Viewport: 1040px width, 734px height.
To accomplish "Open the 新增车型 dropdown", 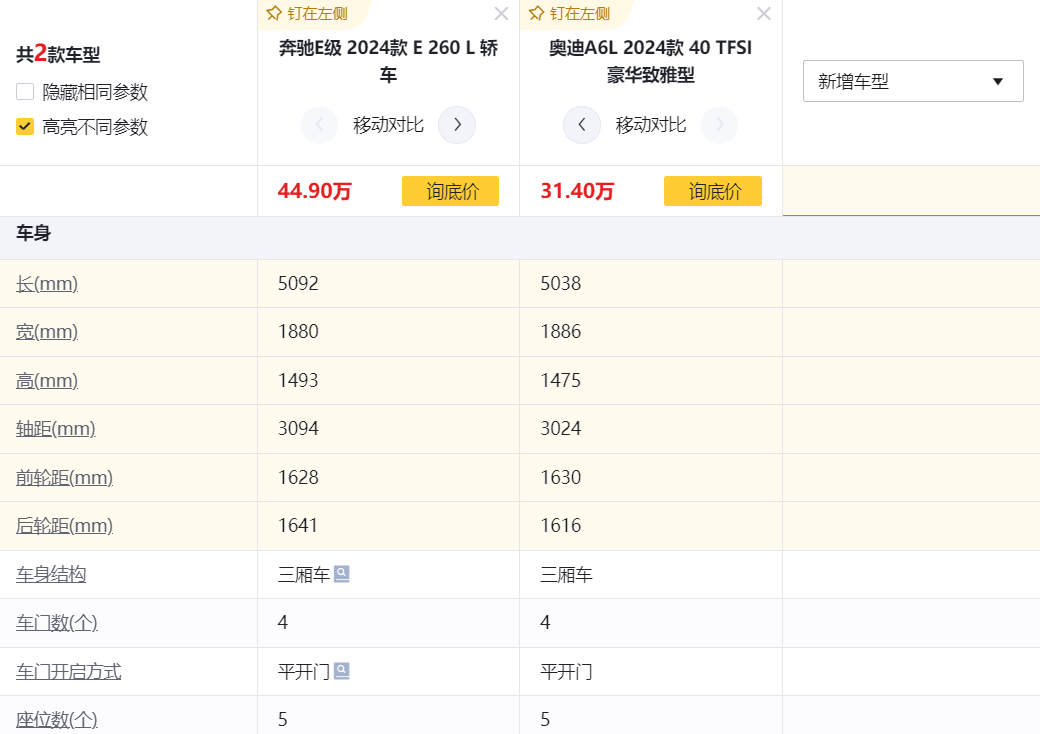I will tap(913, 81).
